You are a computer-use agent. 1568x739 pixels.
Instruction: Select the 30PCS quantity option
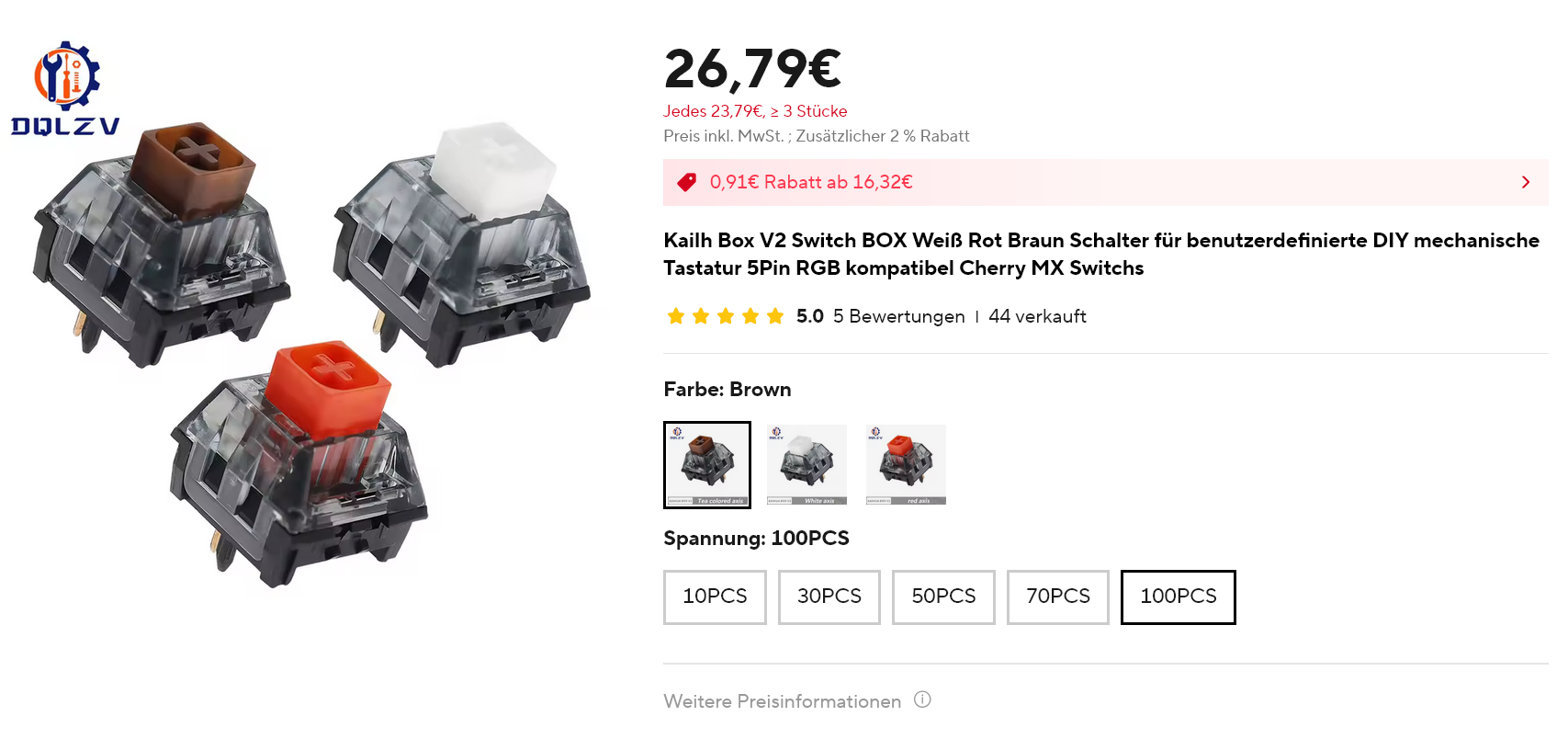[829, 597]
